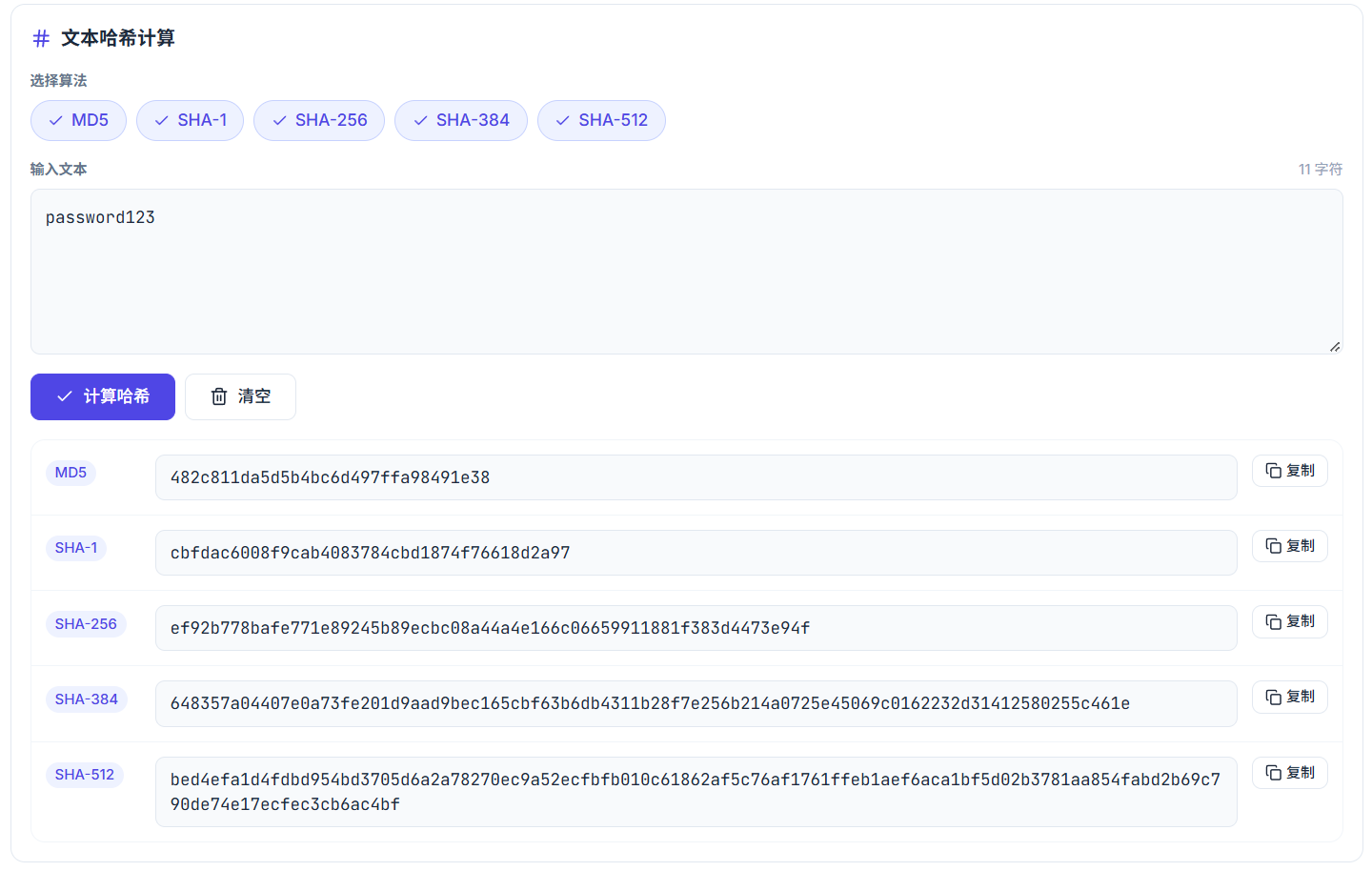
Task: Grab the textarea resize handle corner
Action: point(1335,347)
